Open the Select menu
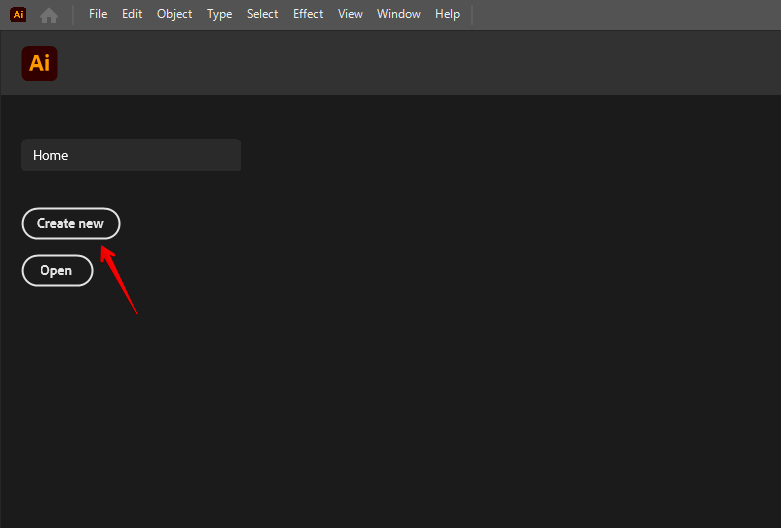781x528 pixels. click(262, 14)
